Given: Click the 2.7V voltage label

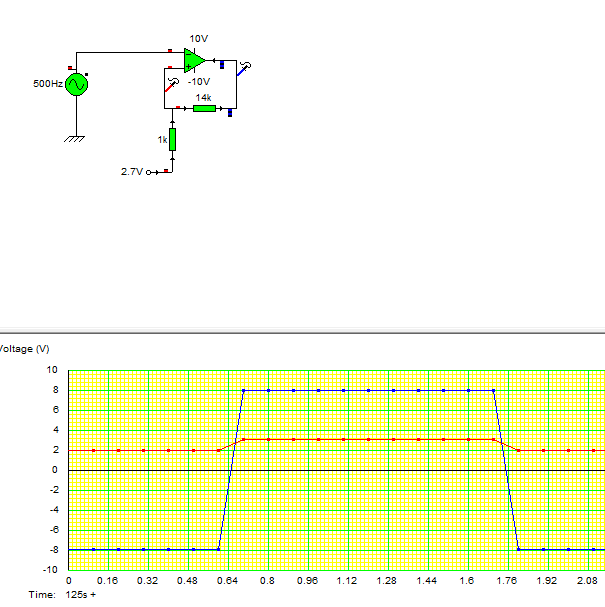Looking at the screenshot, I should [132, 171].
